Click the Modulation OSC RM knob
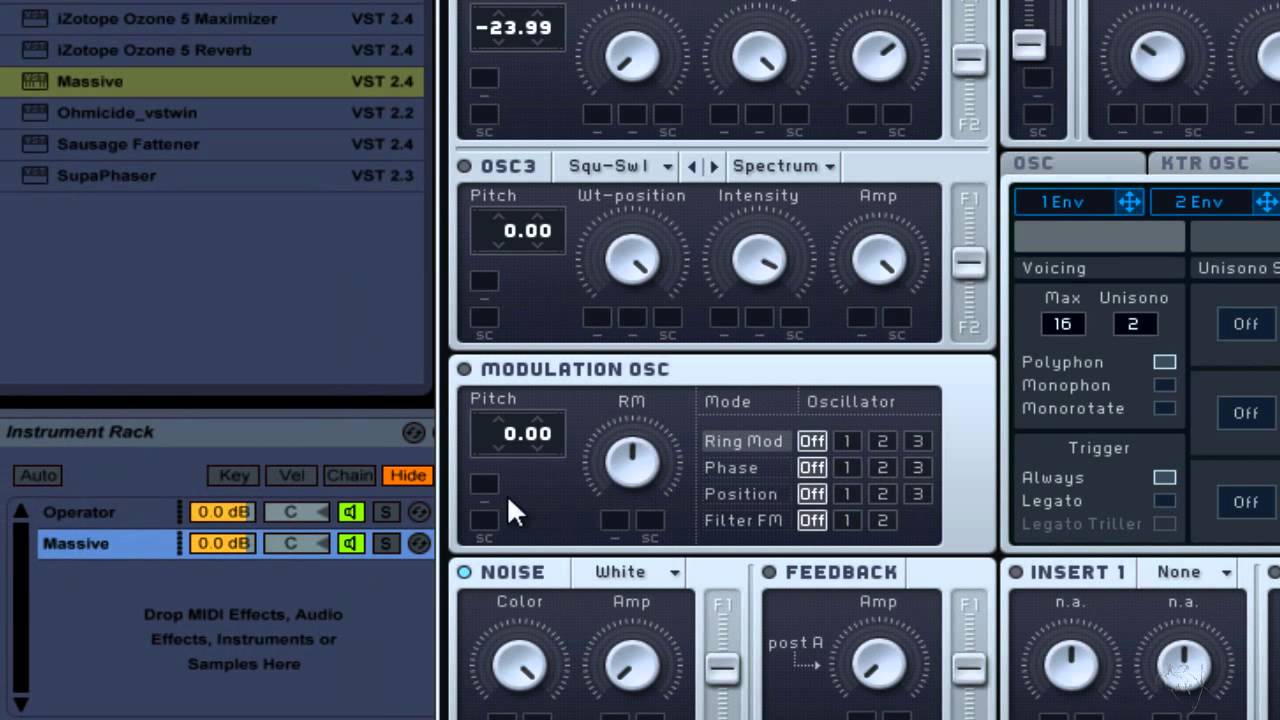Screen dimensions: 1280x720 632,464
